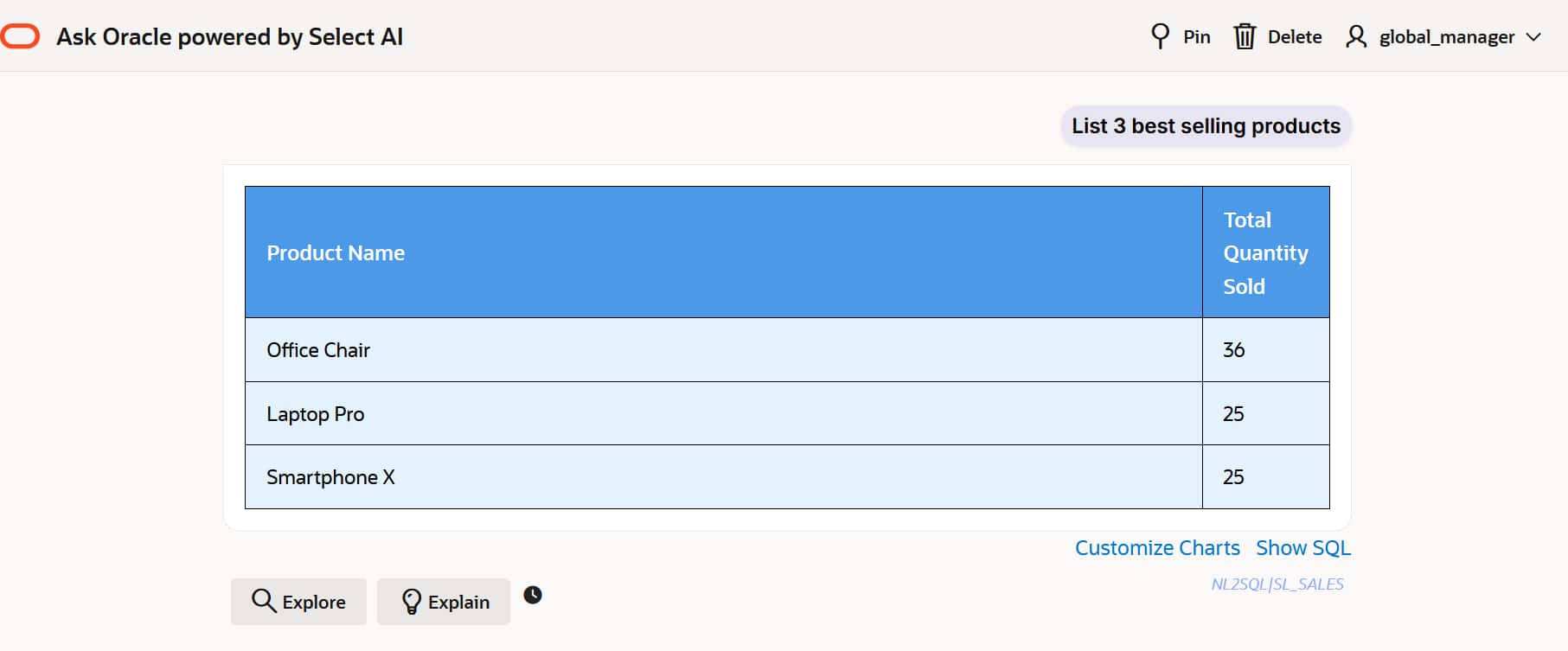Image resolution: width=1568 pixels, height=651 pixels.
Task: Pin this conversation with the pin icon
Action: click(1160, 36)
